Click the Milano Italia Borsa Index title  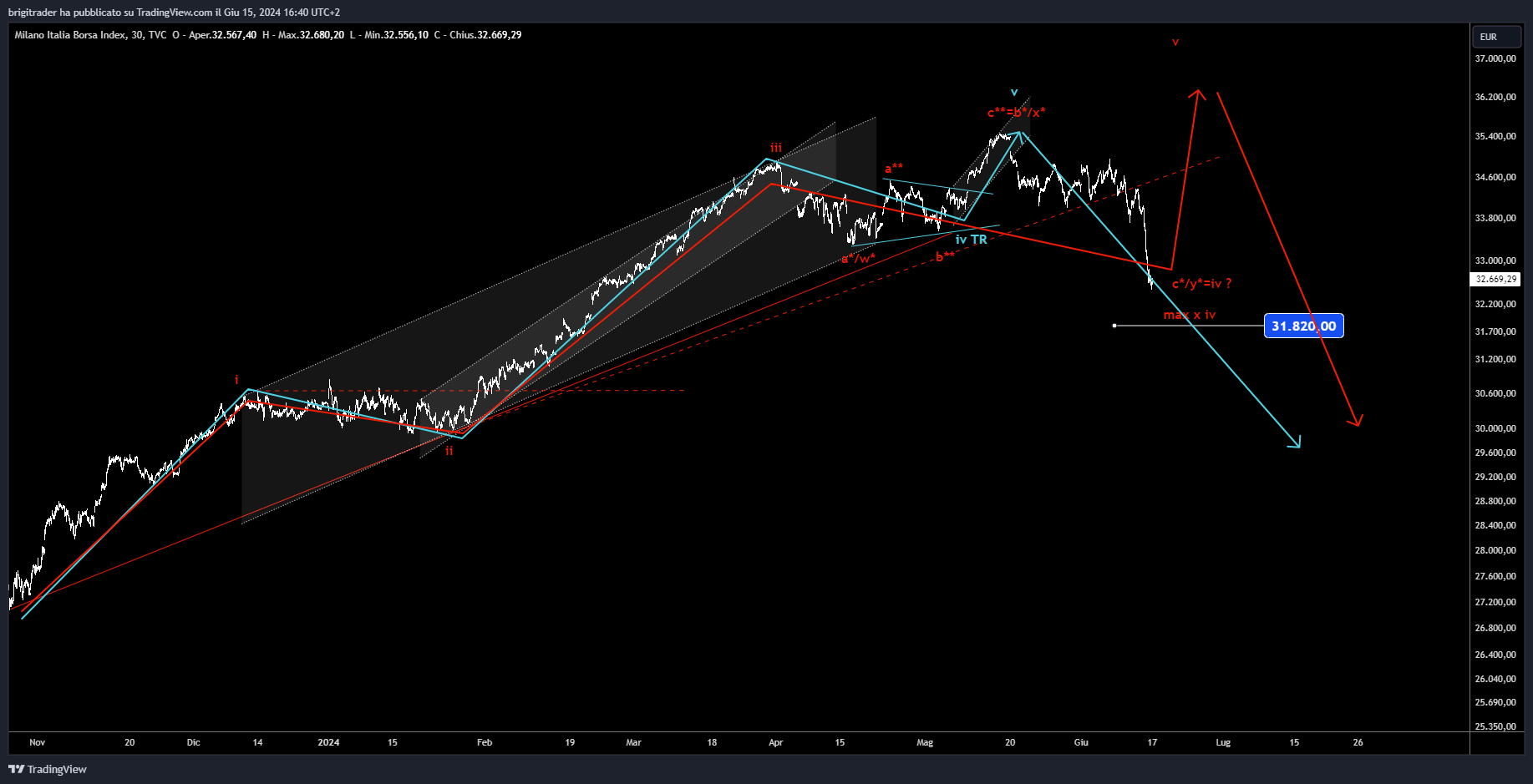click(x=70, y=35)
